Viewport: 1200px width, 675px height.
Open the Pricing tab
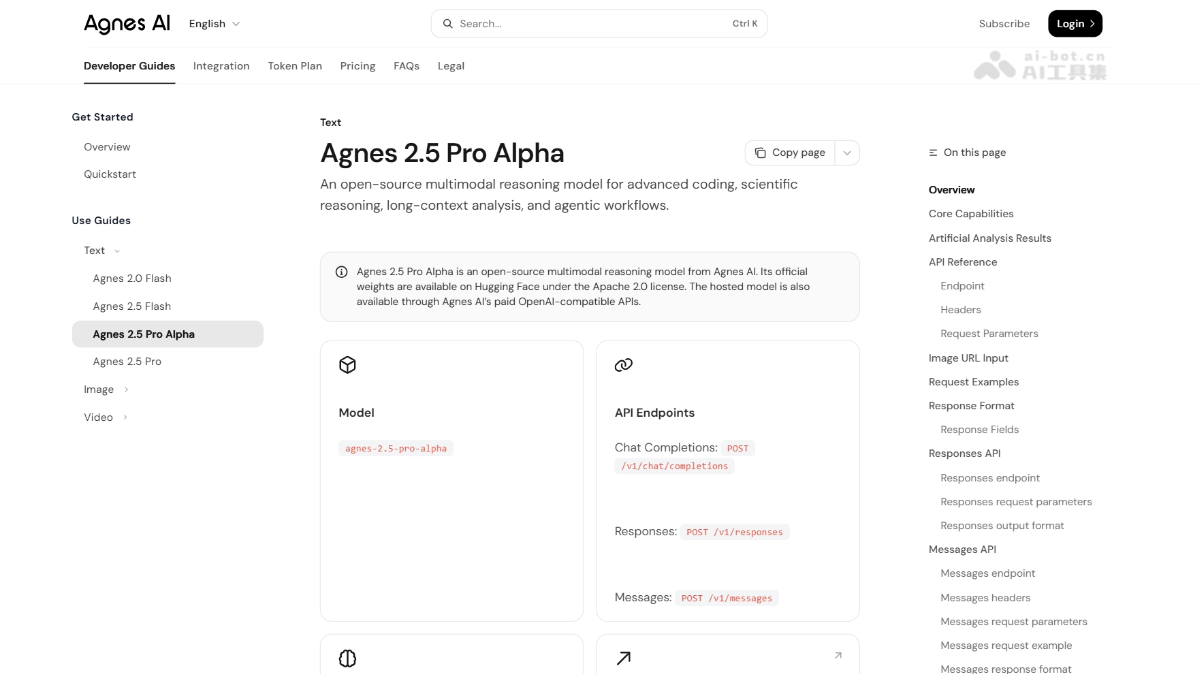pyautogui.click(x=357, y=66)
